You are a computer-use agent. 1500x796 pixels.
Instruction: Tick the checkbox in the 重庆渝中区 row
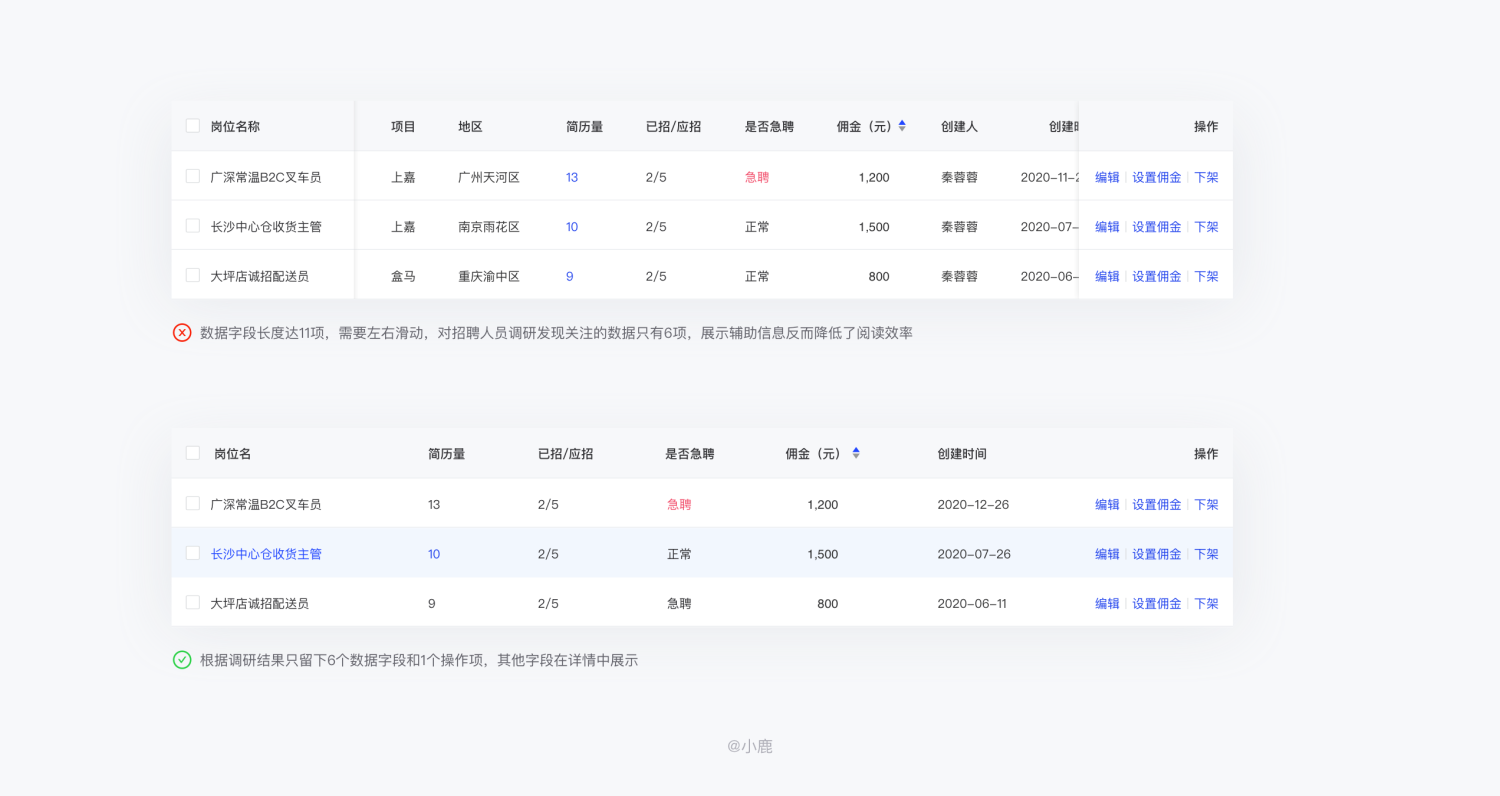tap(193, 275)
